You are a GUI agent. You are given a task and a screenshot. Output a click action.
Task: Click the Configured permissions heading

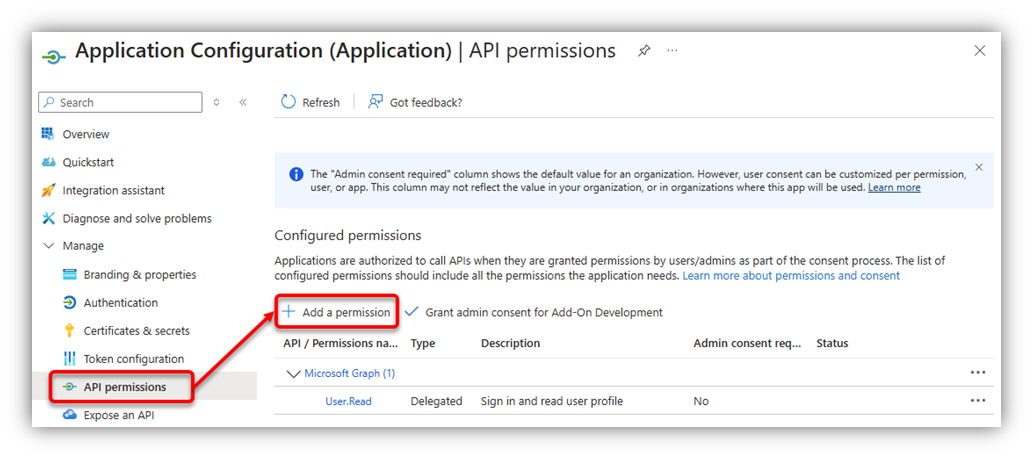click(x=347, y=235)
